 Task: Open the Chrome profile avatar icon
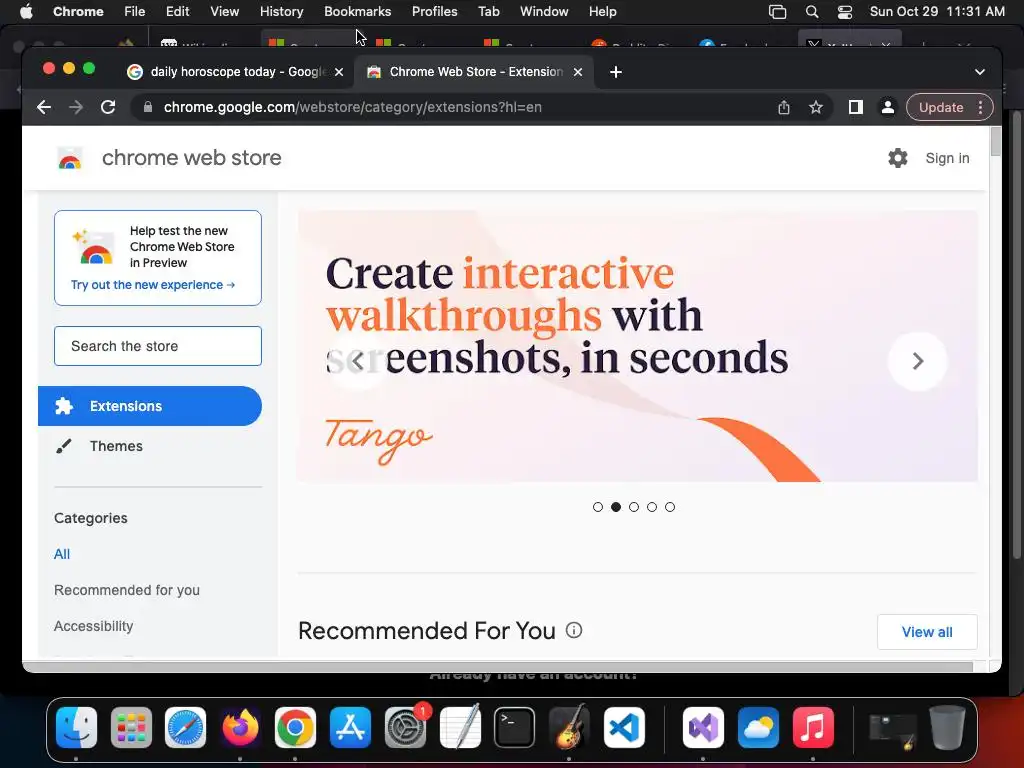click(x=888, y=107)
